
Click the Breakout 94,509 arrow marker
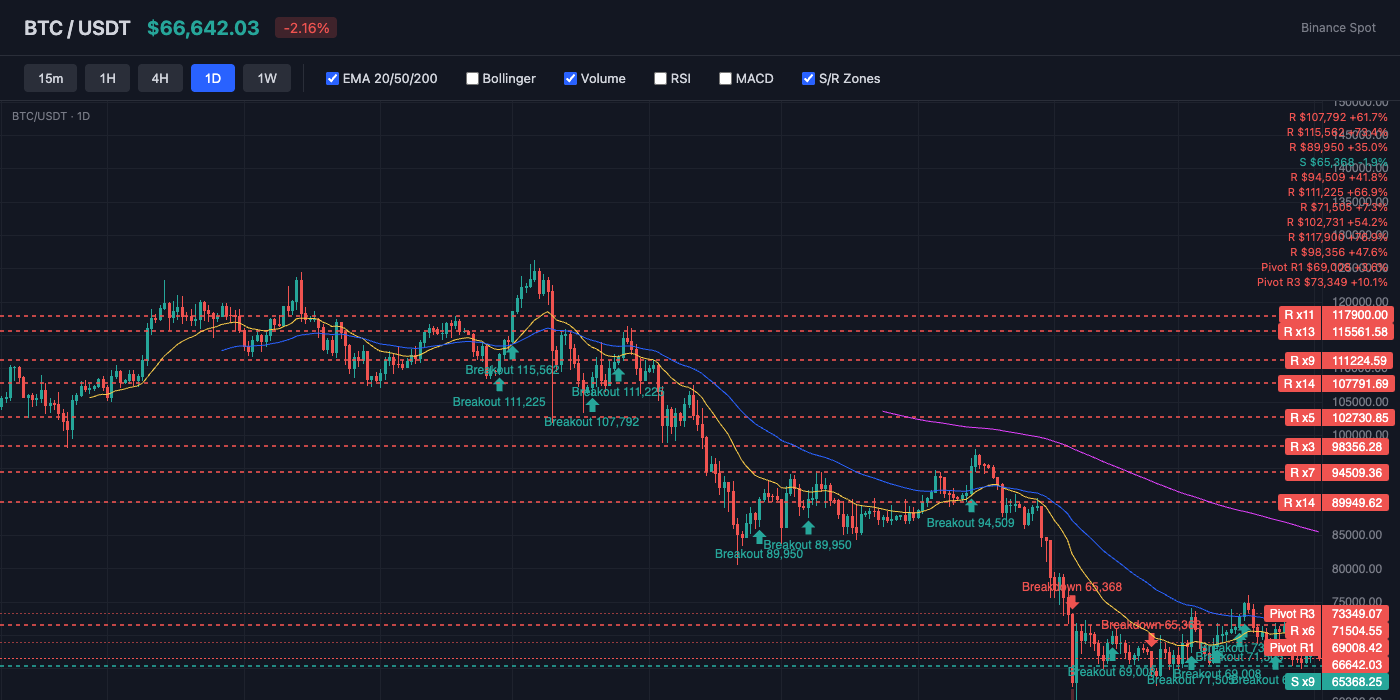click(971, 504)
